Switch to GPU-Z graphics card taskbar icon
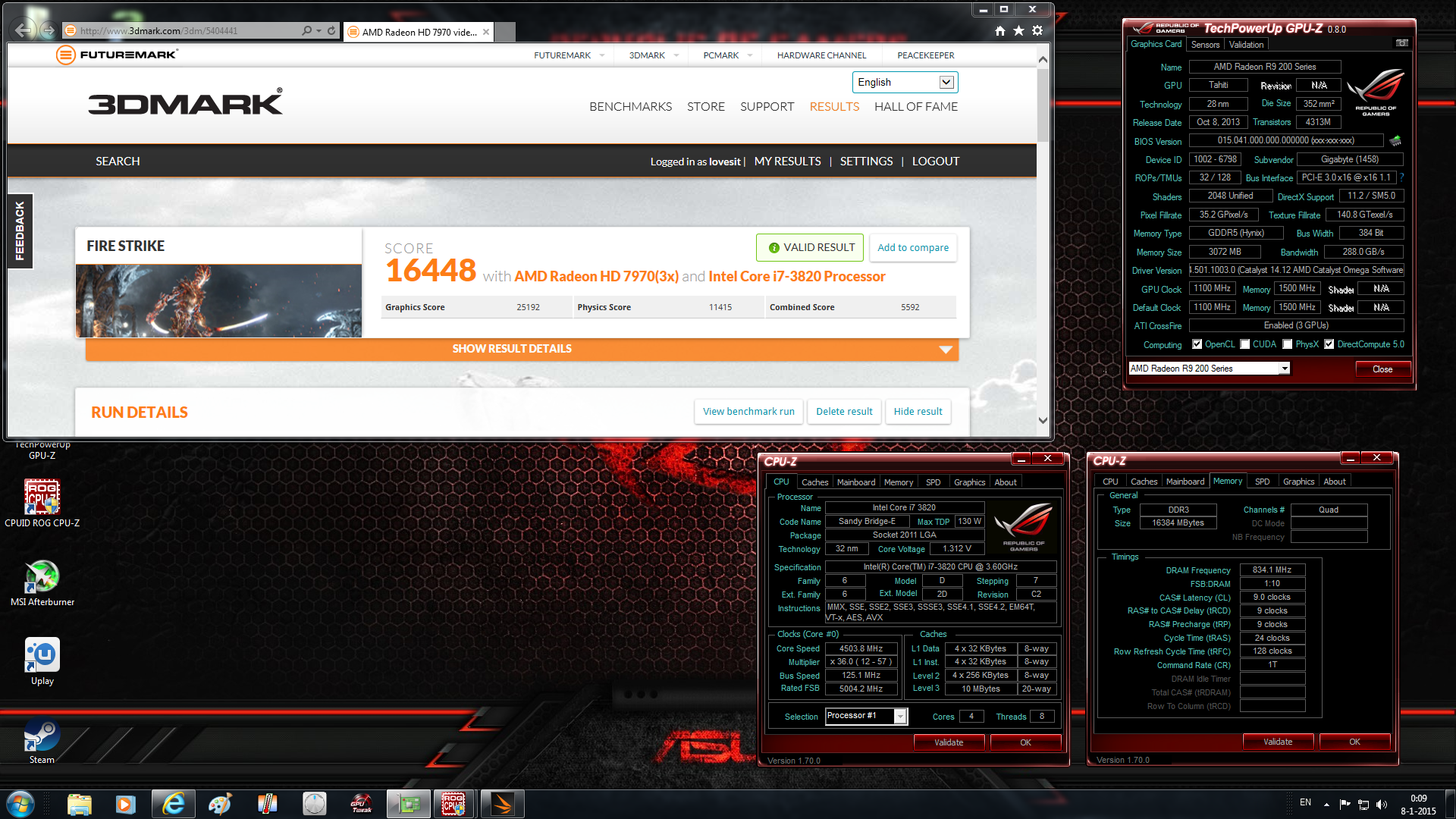Viewport: 1456px width, 819px height. (409, 804)
